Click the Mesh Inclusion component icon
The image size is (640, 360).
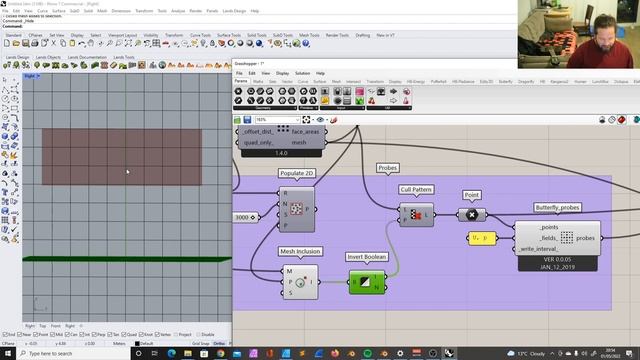(300, 282)
